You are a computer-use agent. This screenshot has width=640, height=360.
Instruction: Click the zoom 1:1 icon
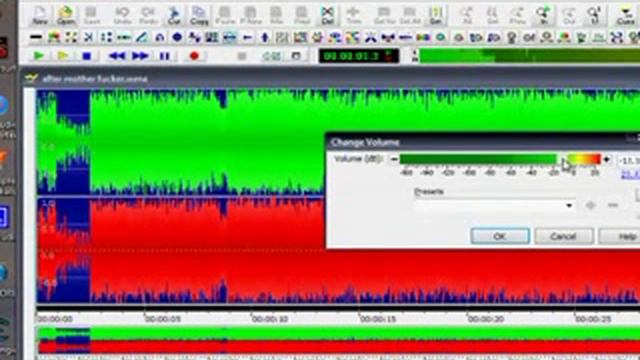[x=595, y=16]
